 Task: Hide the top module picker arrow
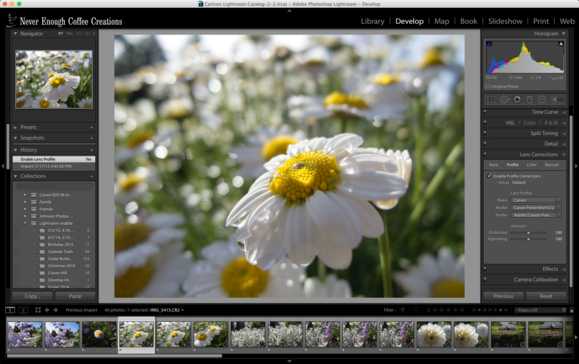(289, 11)
